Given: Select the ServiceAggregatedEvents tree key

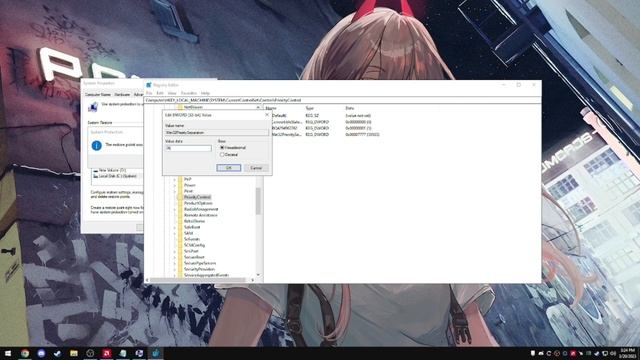Looking at the screenshot, I should (206, 275).
